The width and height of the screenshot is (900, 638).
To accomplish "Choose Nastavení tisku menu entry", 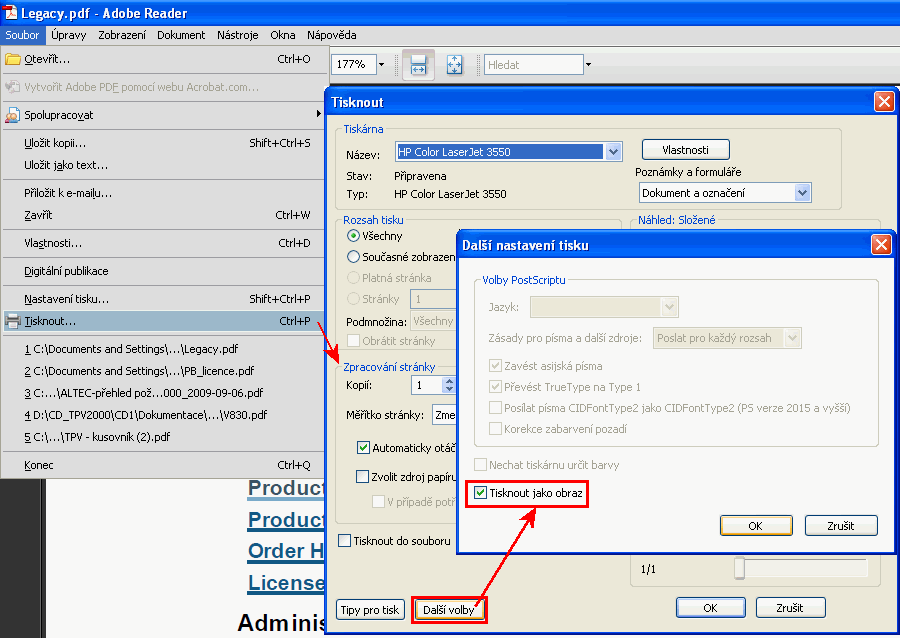I will pyautogui.click(x=163, y=299).
